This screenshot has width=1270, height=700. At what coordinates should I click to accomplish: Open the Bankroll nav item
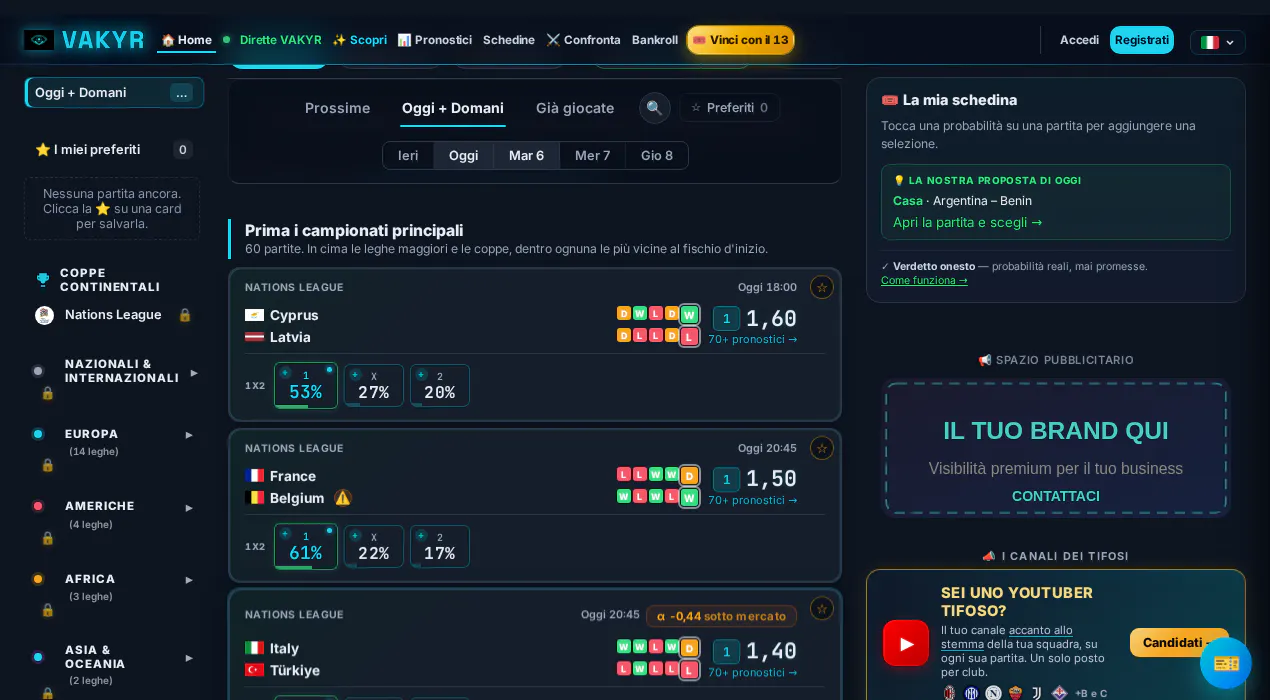point(655,40)
